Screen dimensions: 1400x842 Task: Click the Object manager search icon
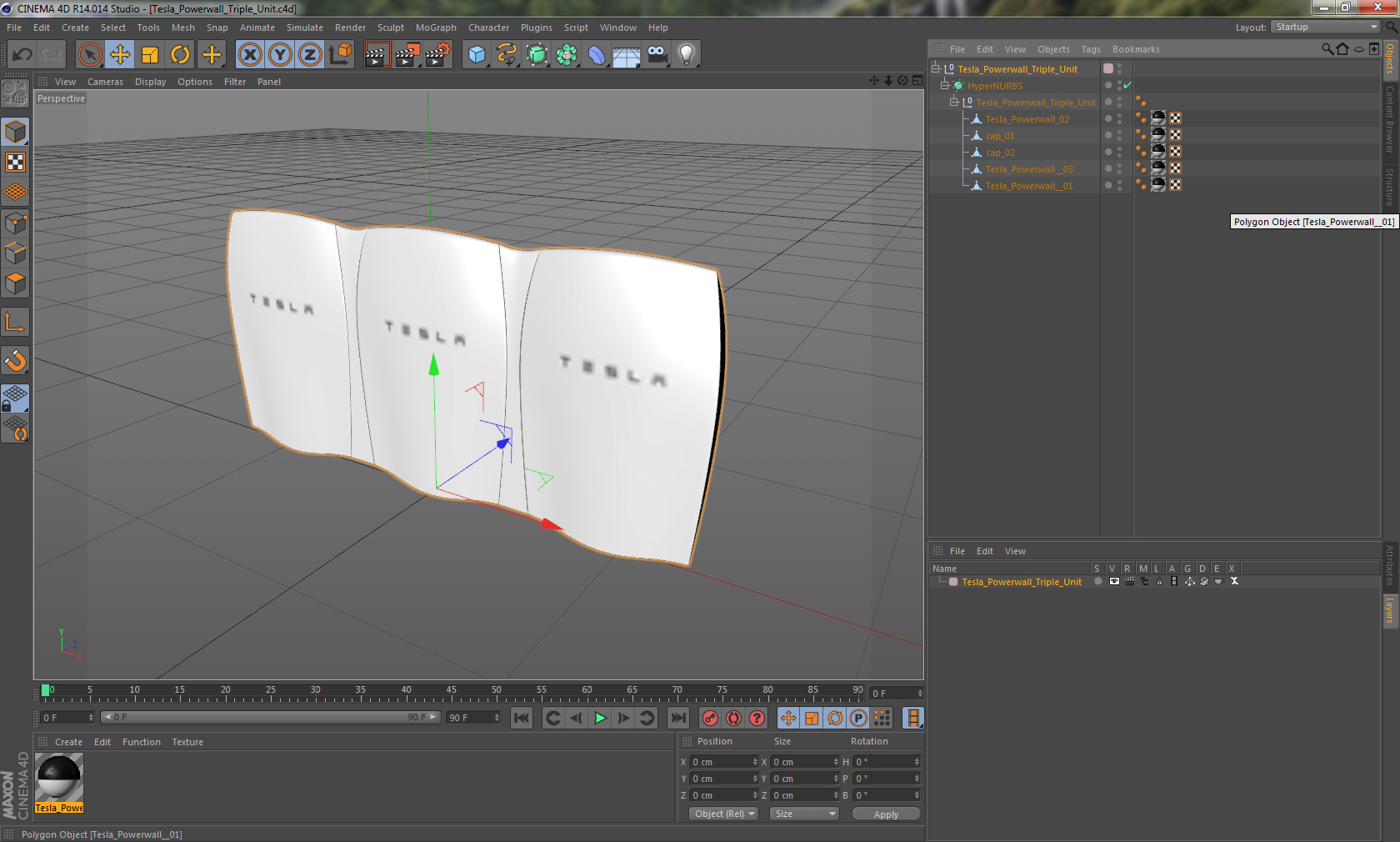(x=1327, y=49)
